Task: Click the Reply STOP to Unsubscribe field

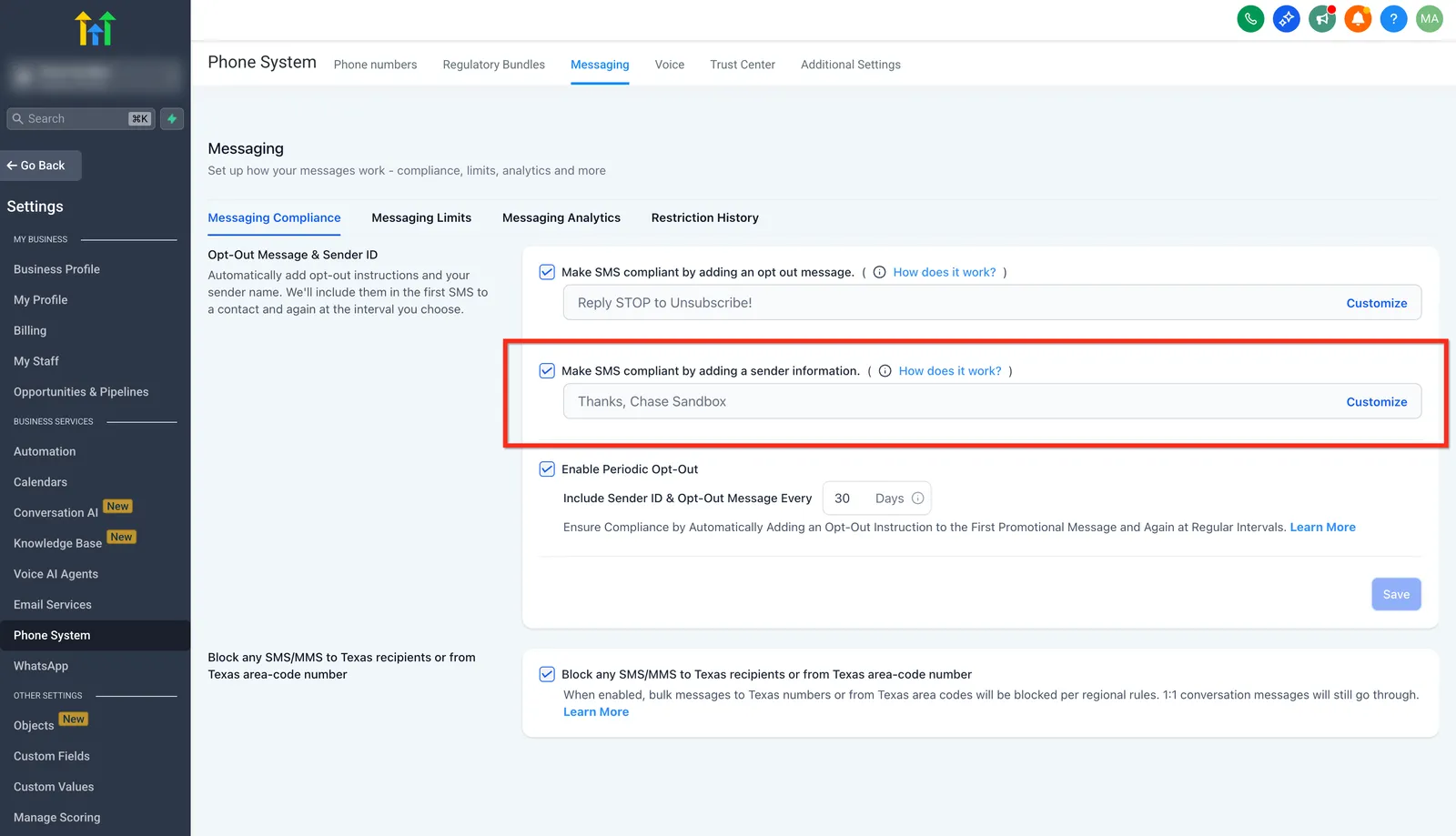Action: pos(992,303)
